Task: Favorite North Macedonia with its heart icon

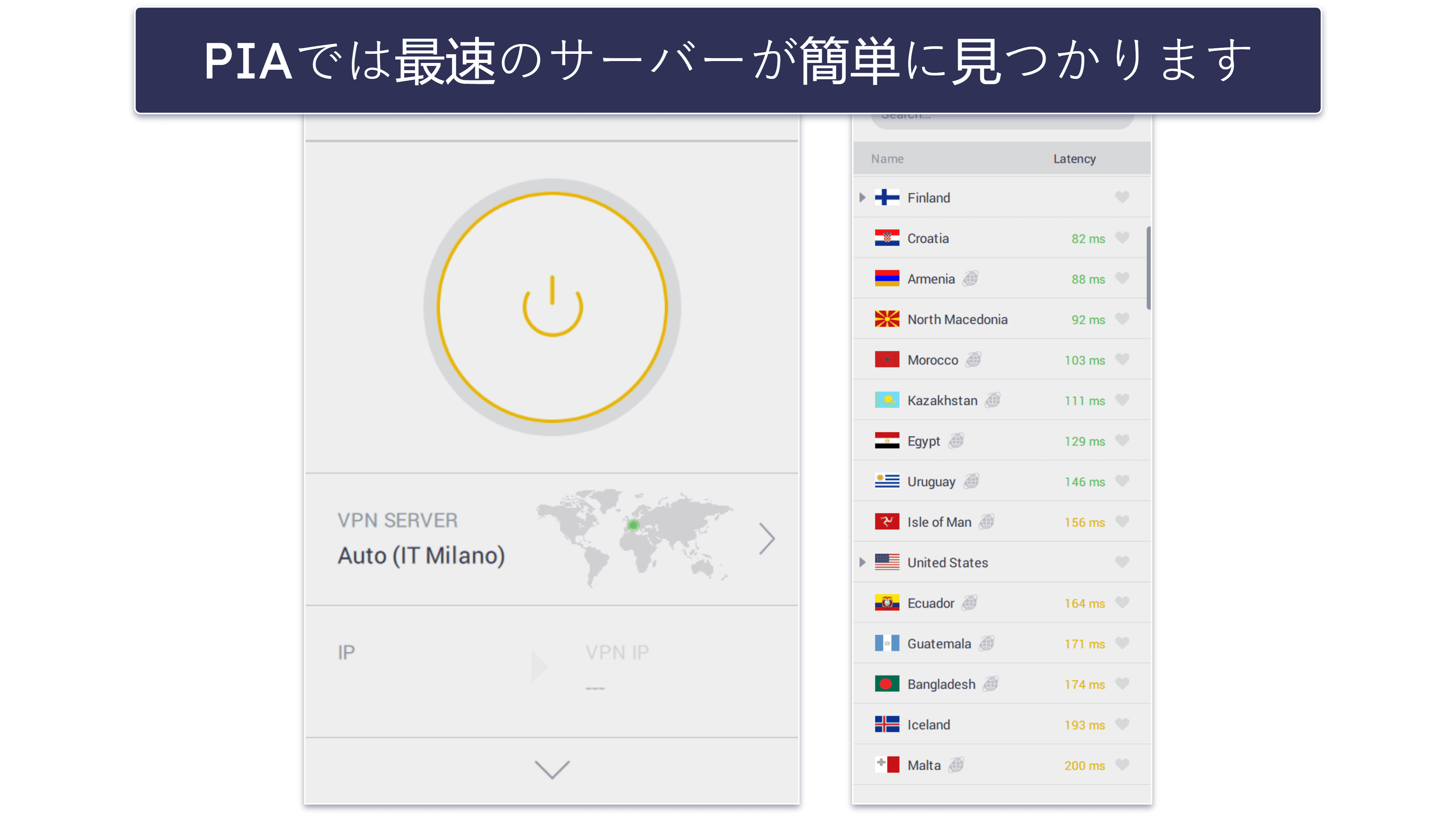Action: coord(1122,319)
